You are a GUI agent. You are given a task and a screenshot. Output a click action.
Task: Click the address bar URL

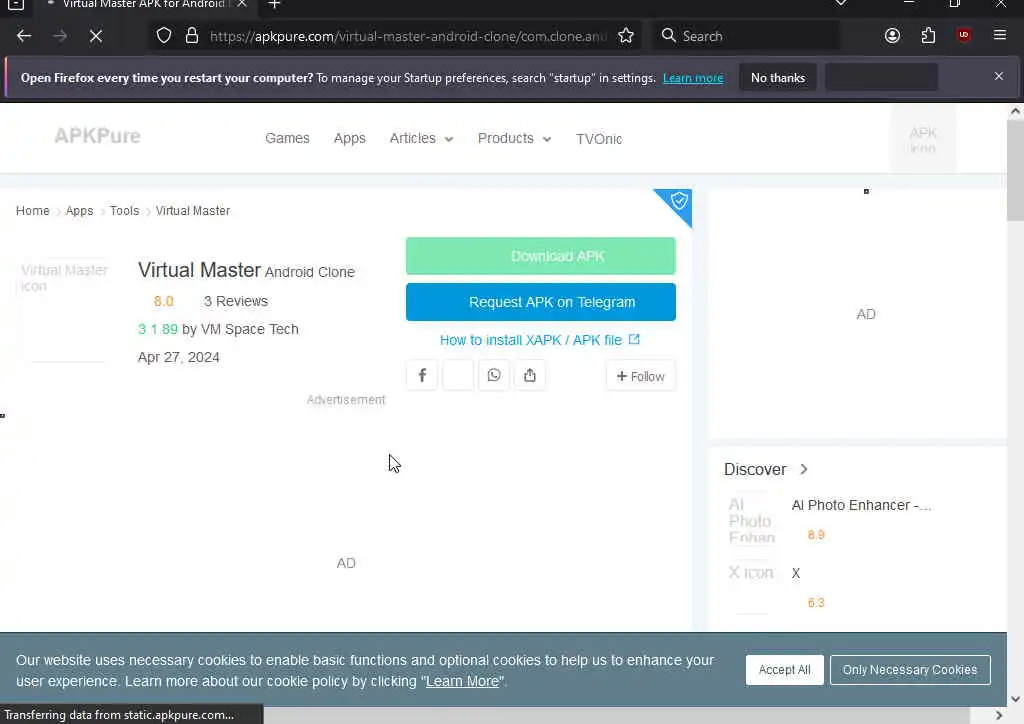(x=408, y=36)
